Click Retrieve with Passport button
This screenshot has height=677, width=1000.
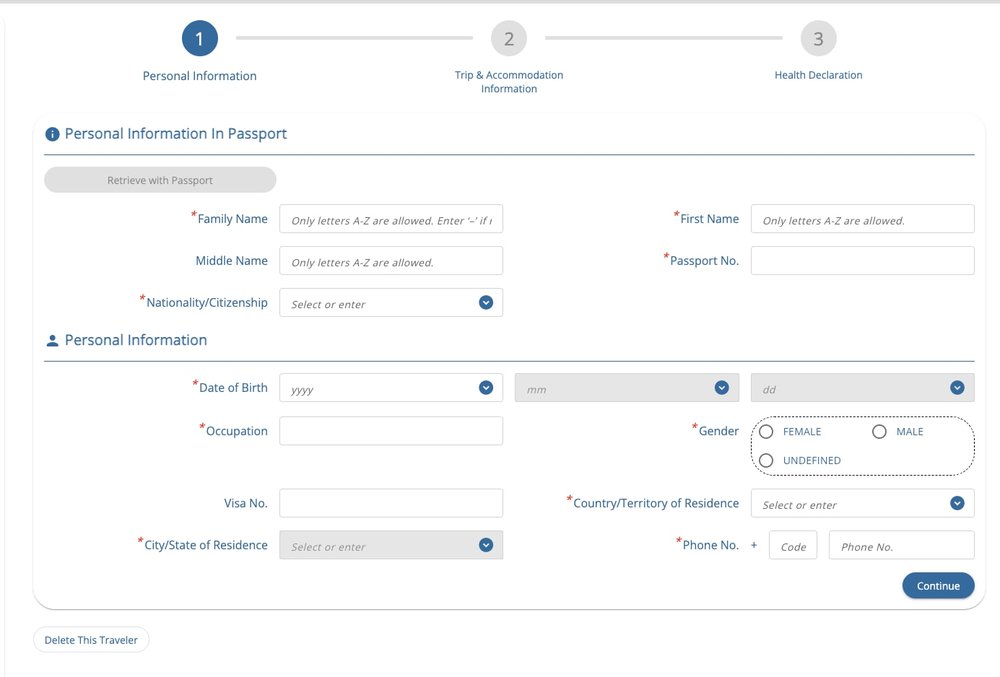click(x=160, y=180)
